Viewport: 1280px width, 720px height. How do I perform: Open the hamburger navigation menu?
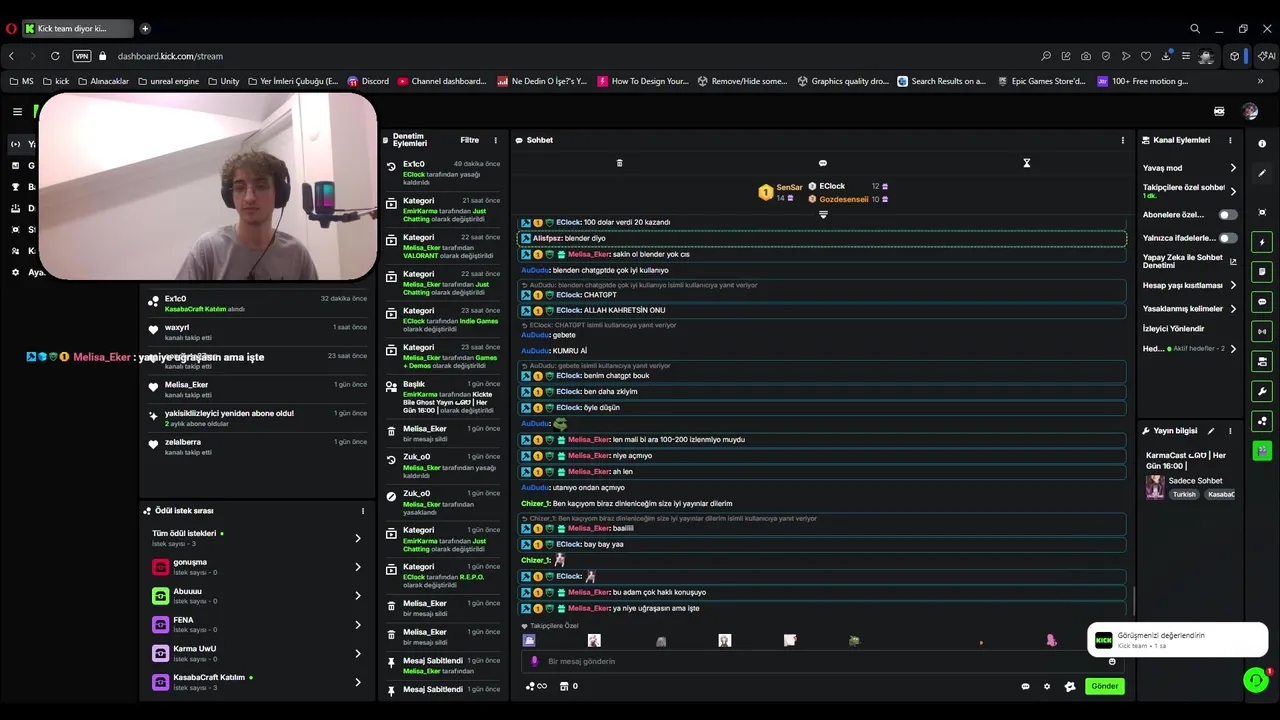17,112
